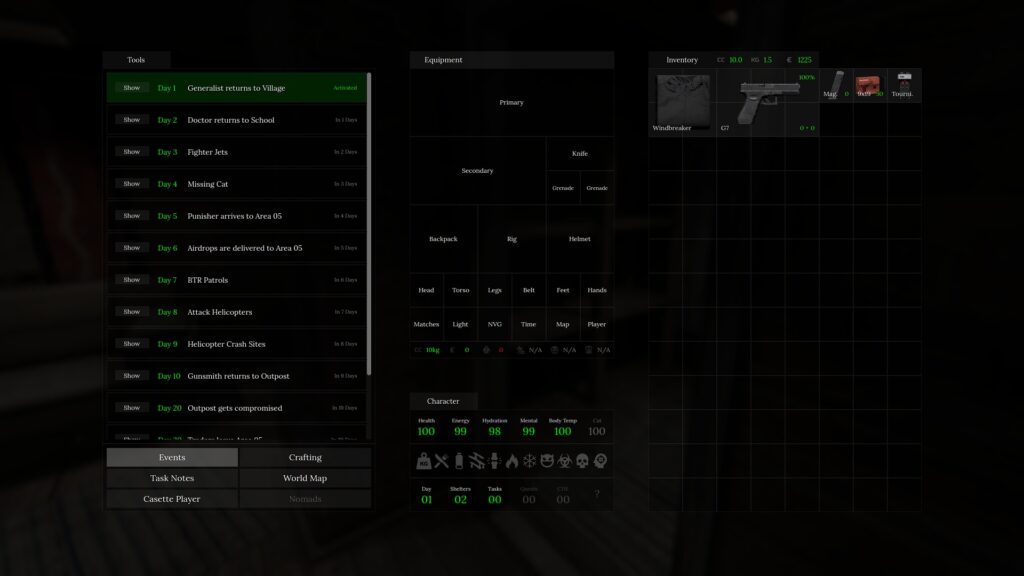Click the fracture status icon
The height and width of the screenshot is (576, 1024).
click(494, 461)
